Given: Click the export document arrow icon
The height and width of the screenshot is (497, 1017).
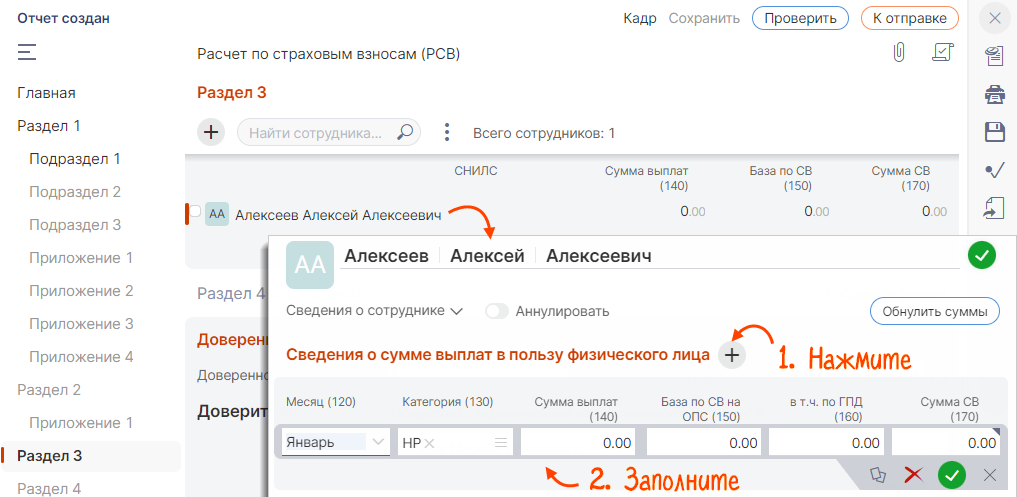Looking at the screenshot, I should [994, 209].
